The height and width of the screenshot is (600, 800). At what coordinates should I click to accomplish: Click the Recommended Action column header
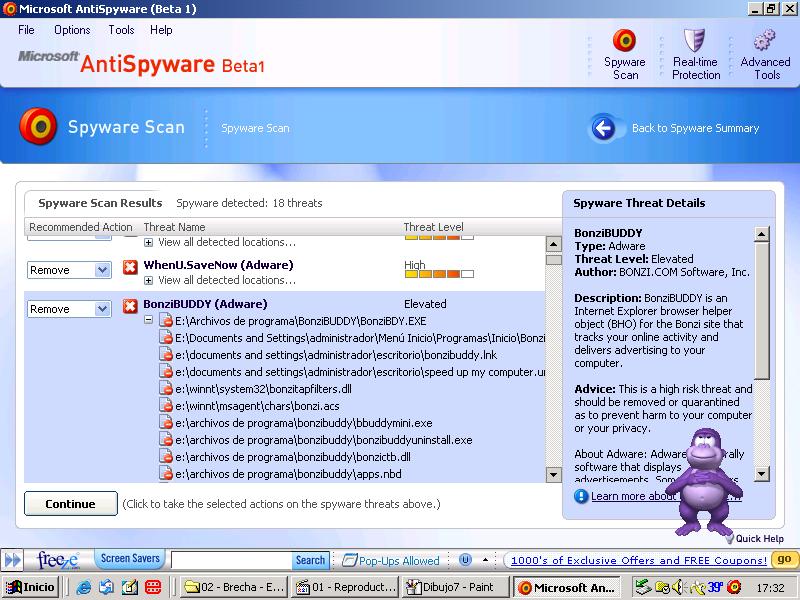pos(81,227)
